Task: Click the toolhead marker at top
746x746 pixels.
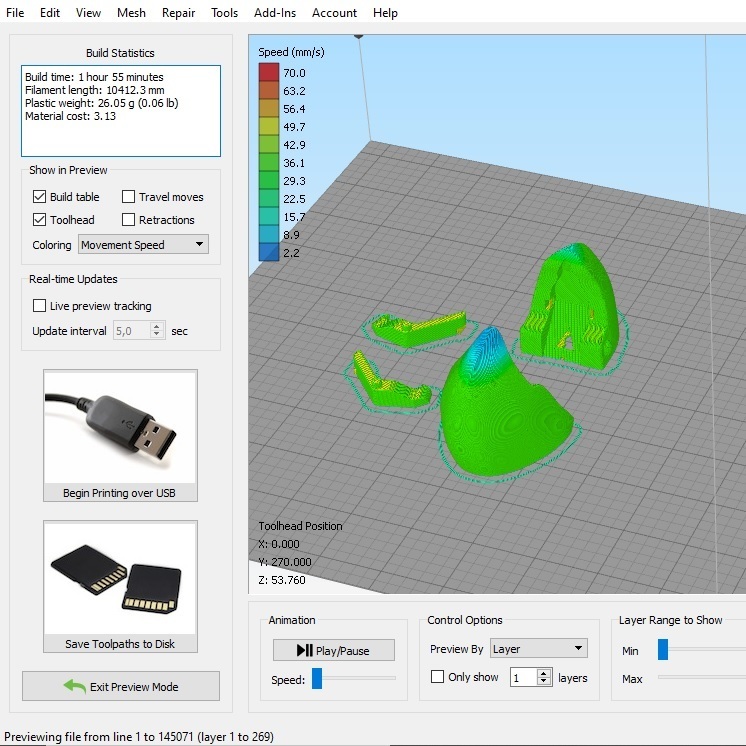Action: point(359,36)
